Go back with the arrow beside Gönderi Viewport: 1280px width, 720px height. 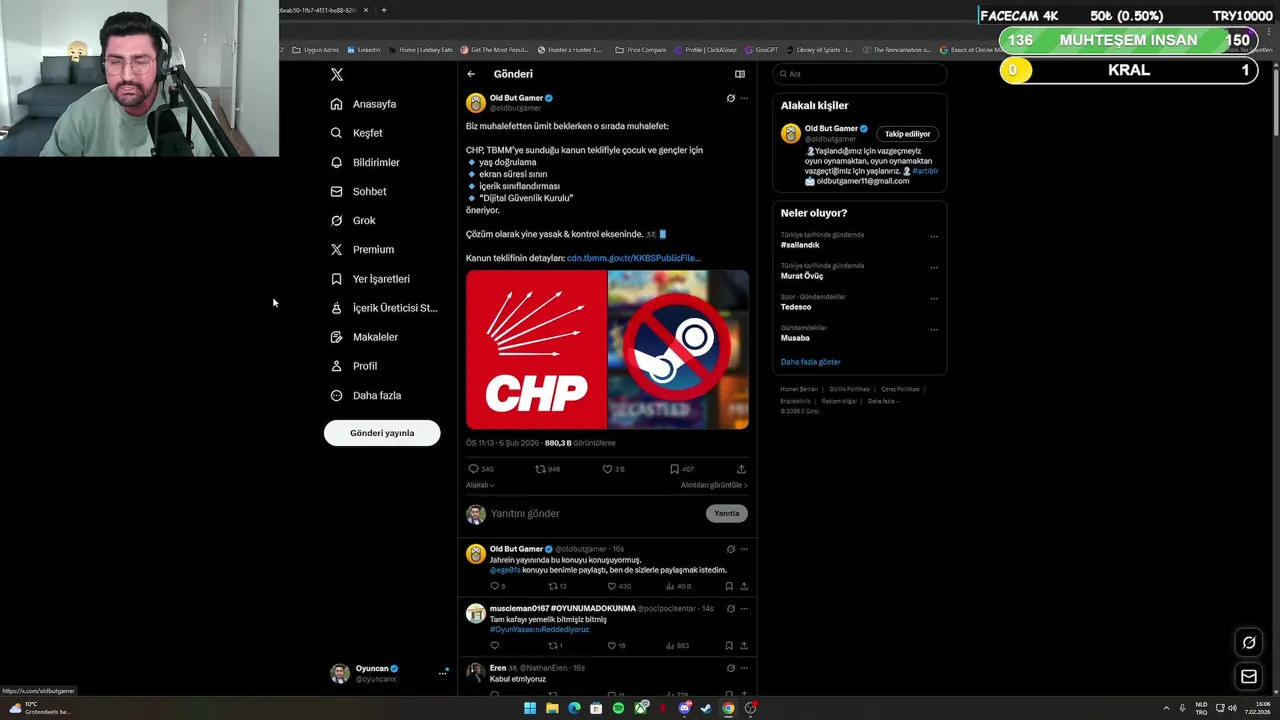[471, 74]
